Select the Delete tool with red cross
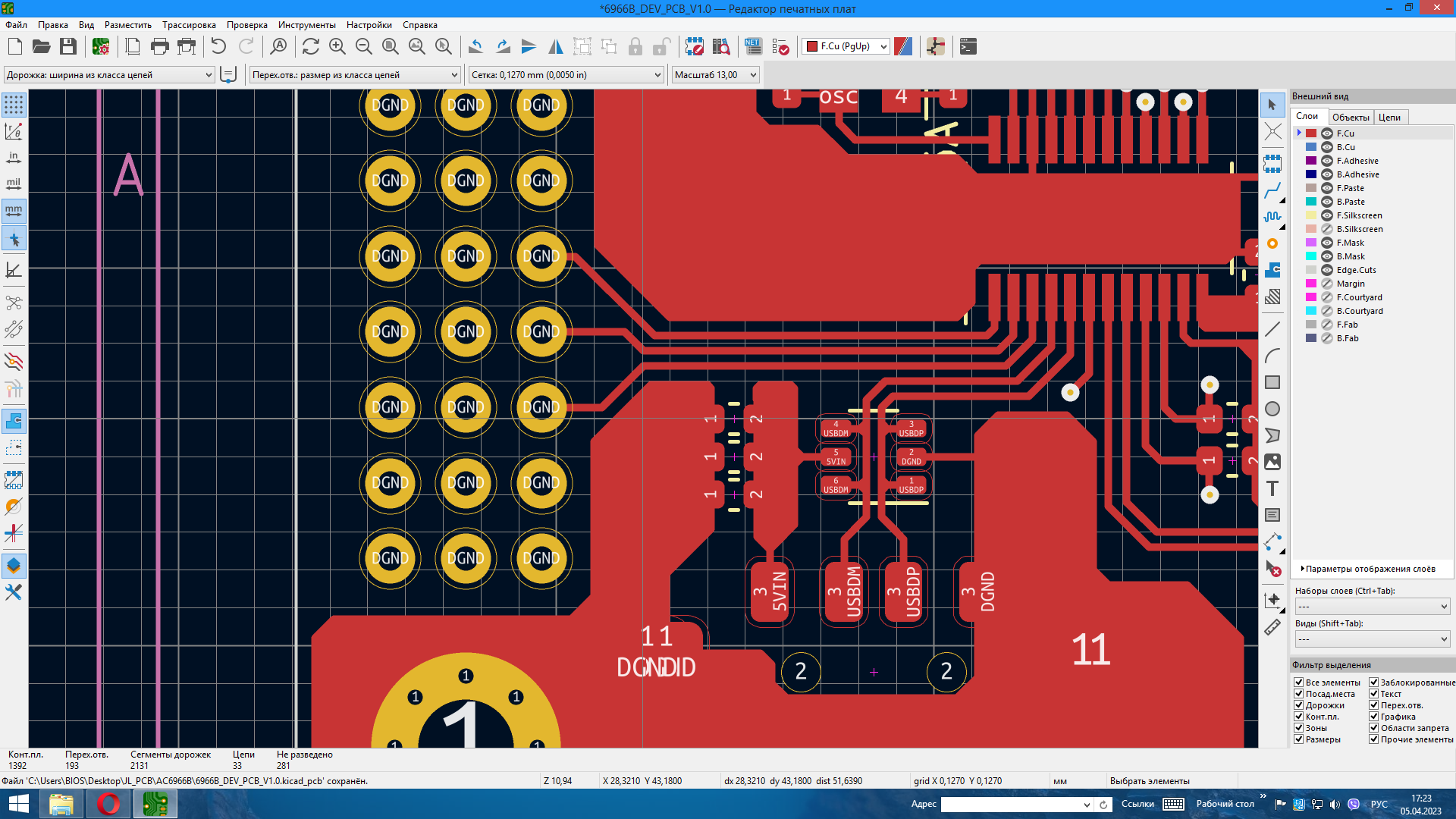The width and height of the screenshot is (1456, 819). [1272, 569]
